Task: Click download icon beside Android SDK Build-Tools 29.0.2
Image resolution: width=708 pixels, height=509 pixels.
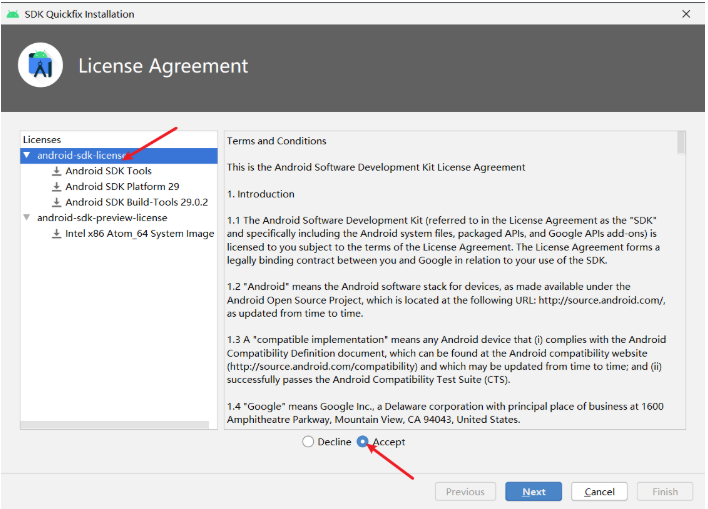Action: 56,202
